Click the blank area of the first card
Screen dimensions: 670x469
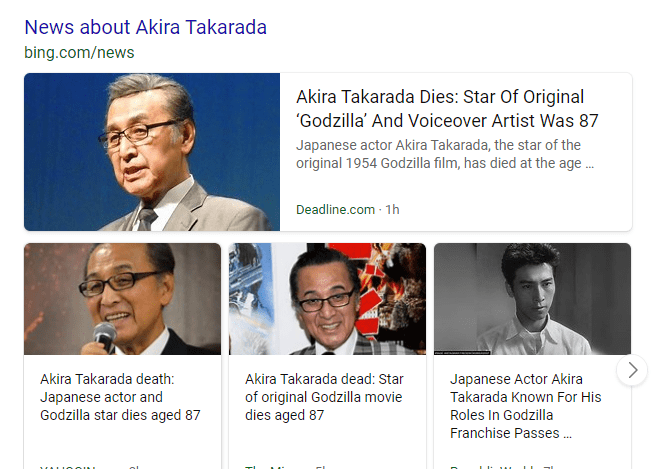[123, 444]
